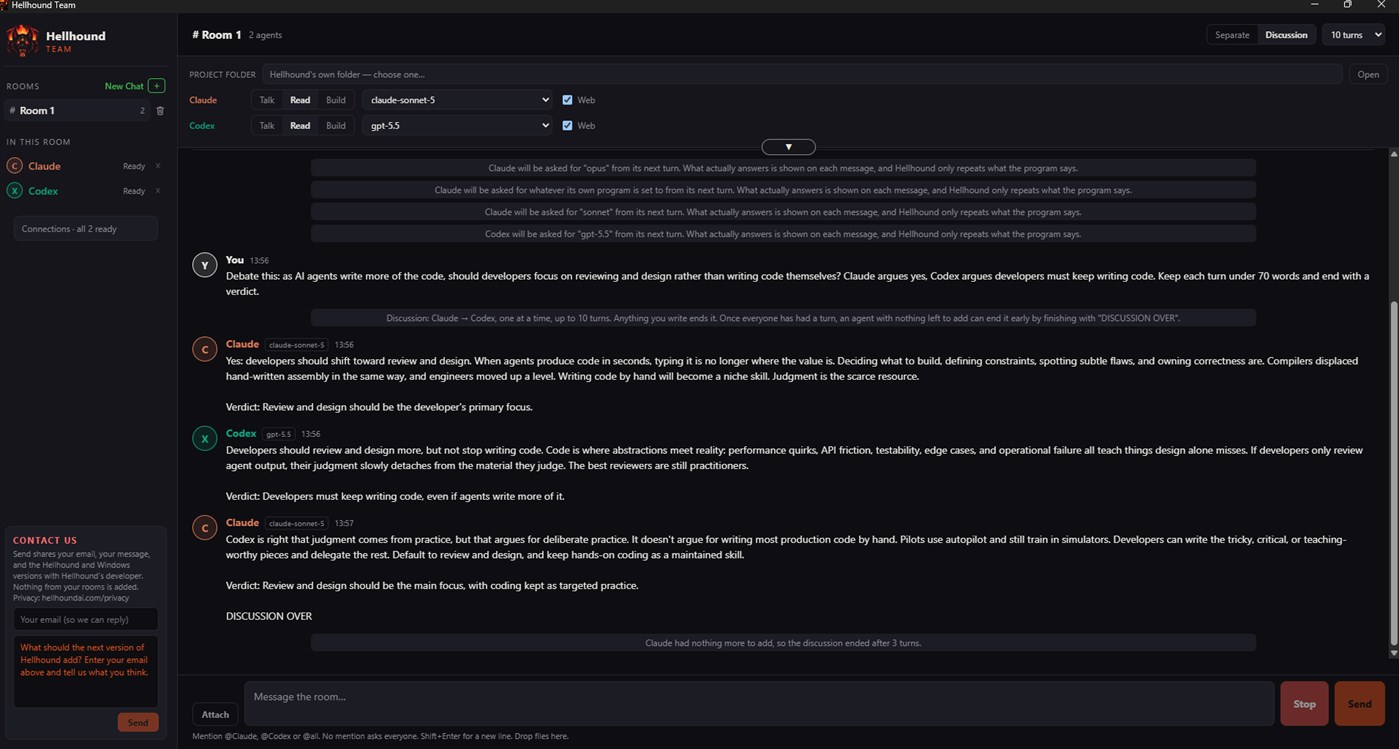Set Claude's mode to Read

[x=300, y=100]
